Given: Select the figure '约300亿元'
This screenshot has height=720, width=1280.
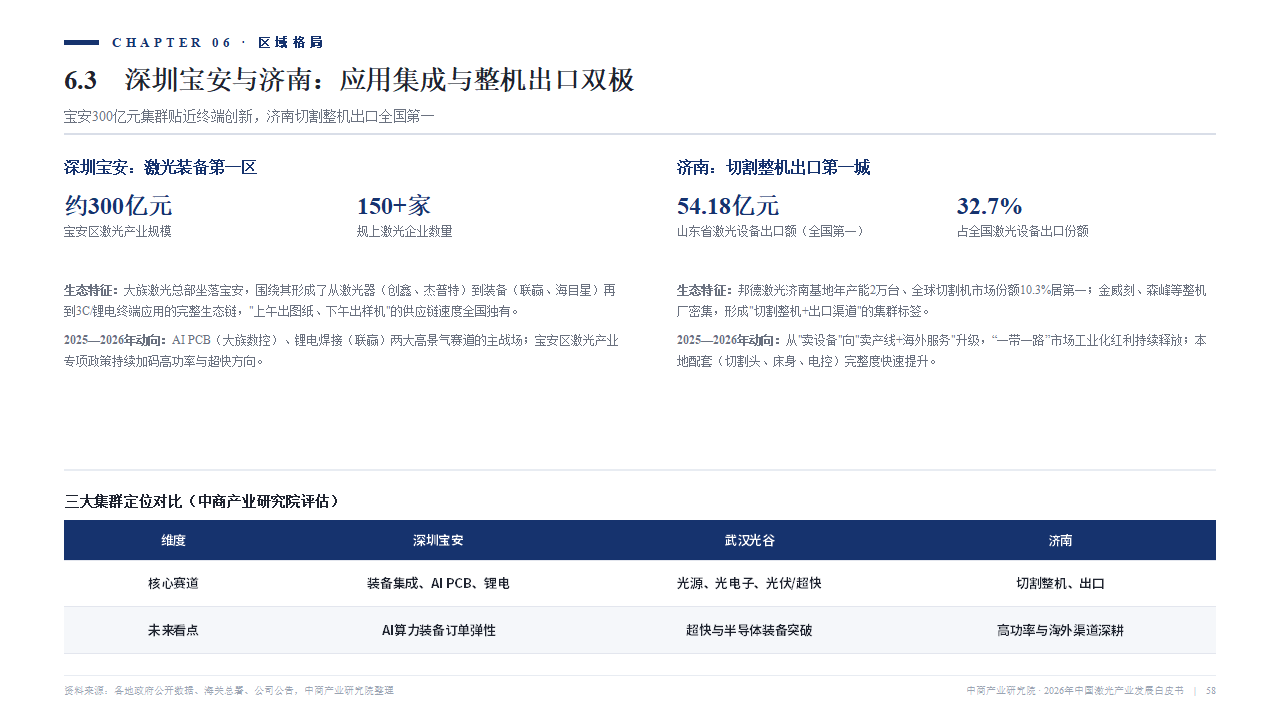Looking at the screenshot, I should (x=118, y=206).
